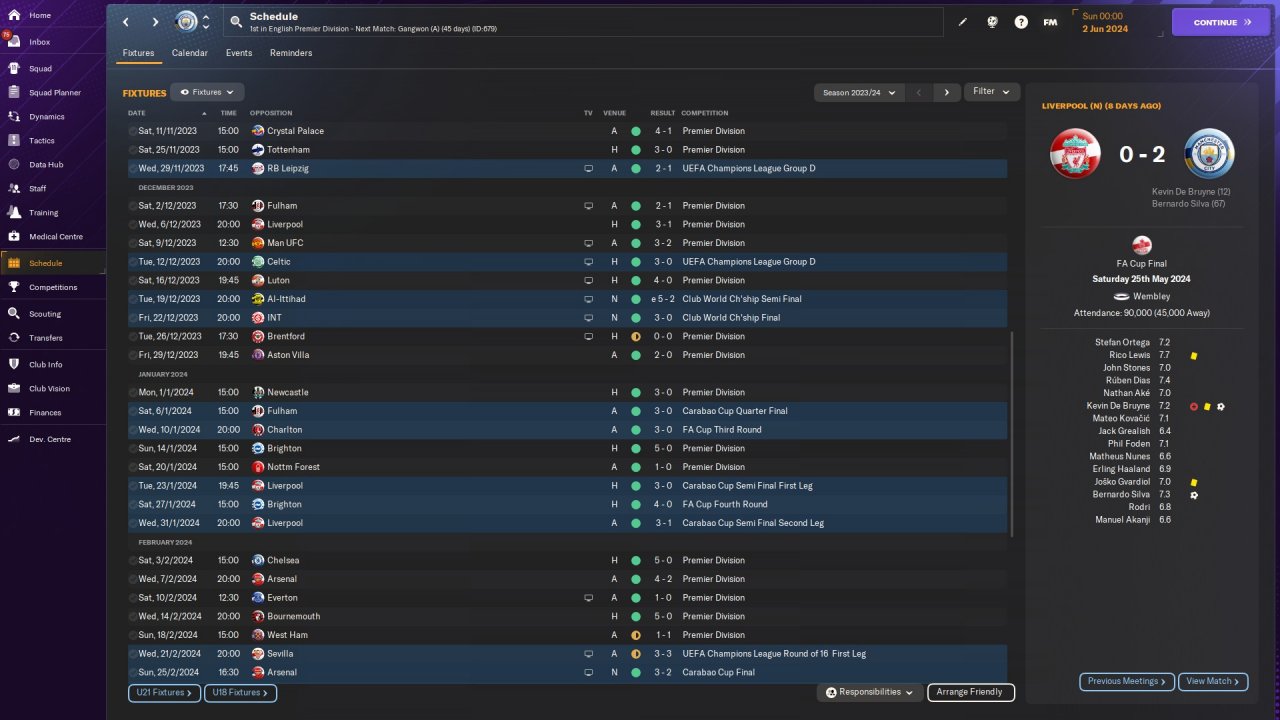The image size is (1280, 720).
Task: Sort by the Competition column header
Action: coord(705,113)
